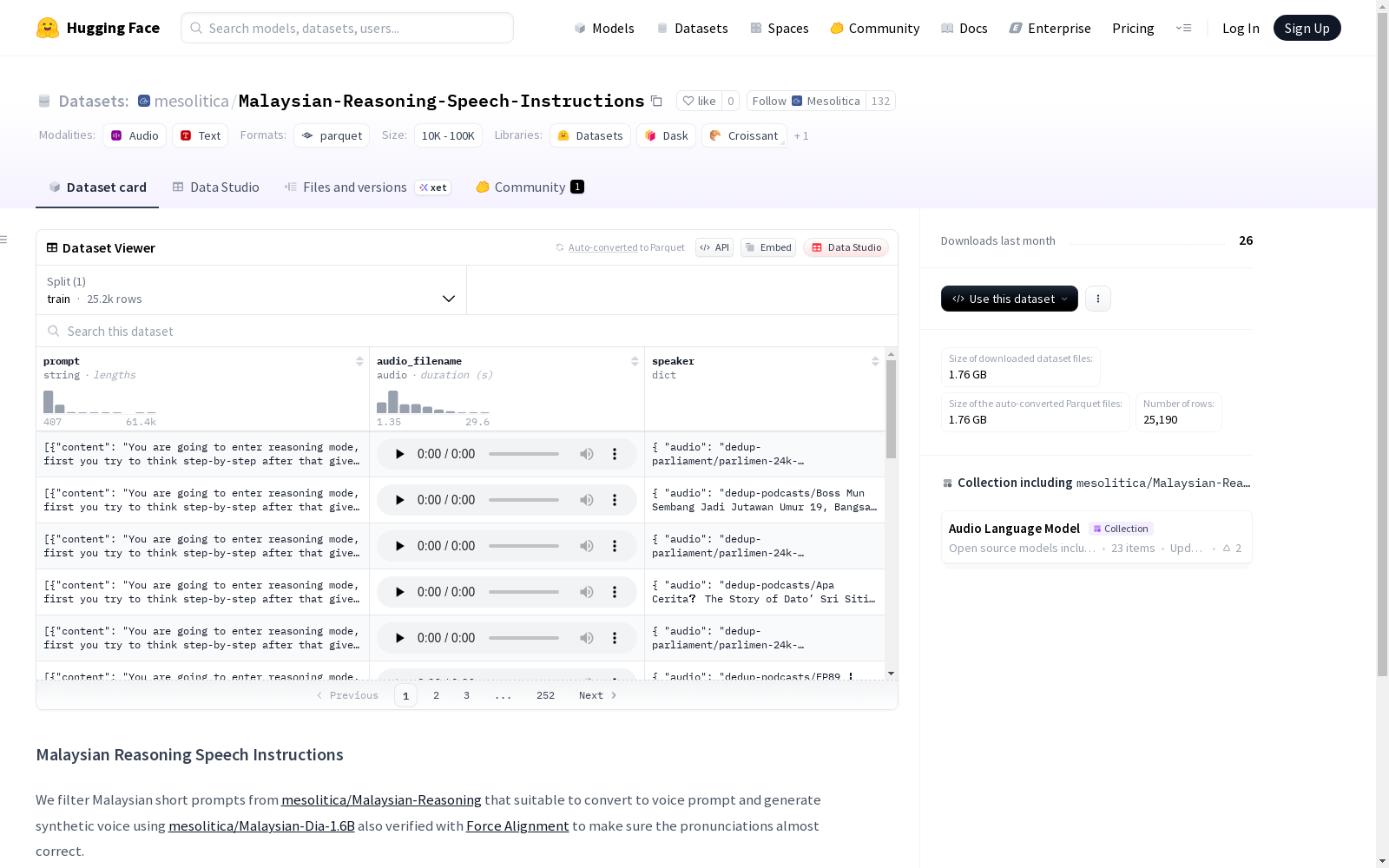The width and height of the screenshot is (1389, 868).
Task: Show additional libraries with +1
Action: (801, 135)
